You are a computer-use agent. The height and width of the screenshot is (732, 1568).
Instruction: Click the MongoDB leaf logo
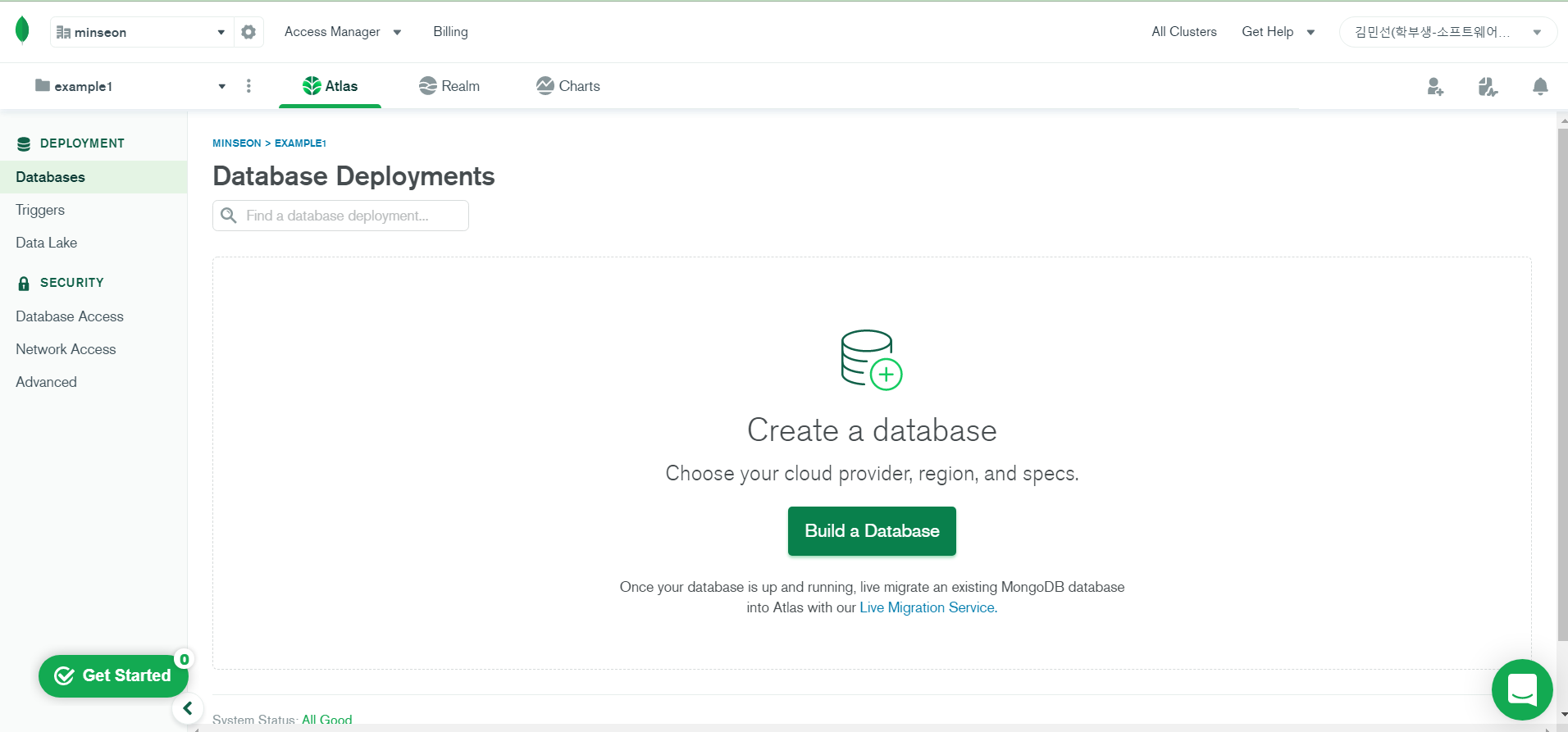pos(22,30)
